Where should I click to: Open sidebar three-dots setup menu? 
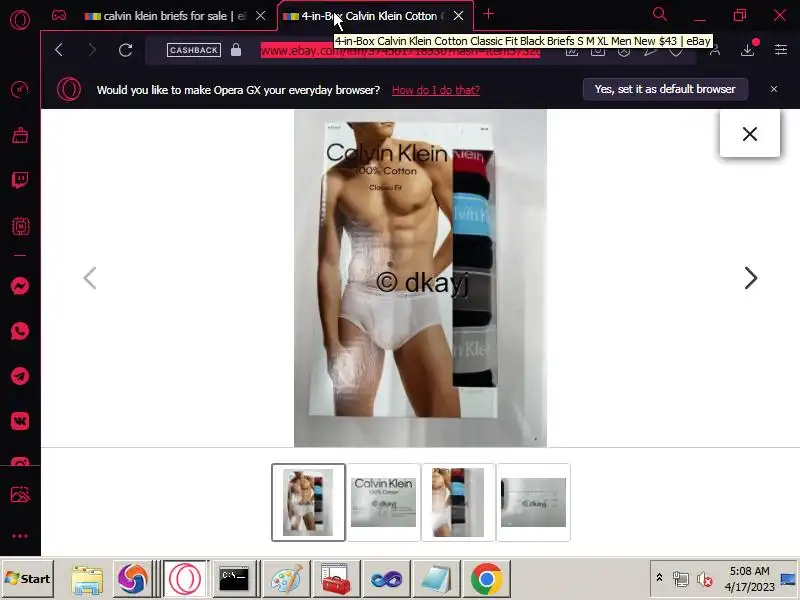point(20,536)
